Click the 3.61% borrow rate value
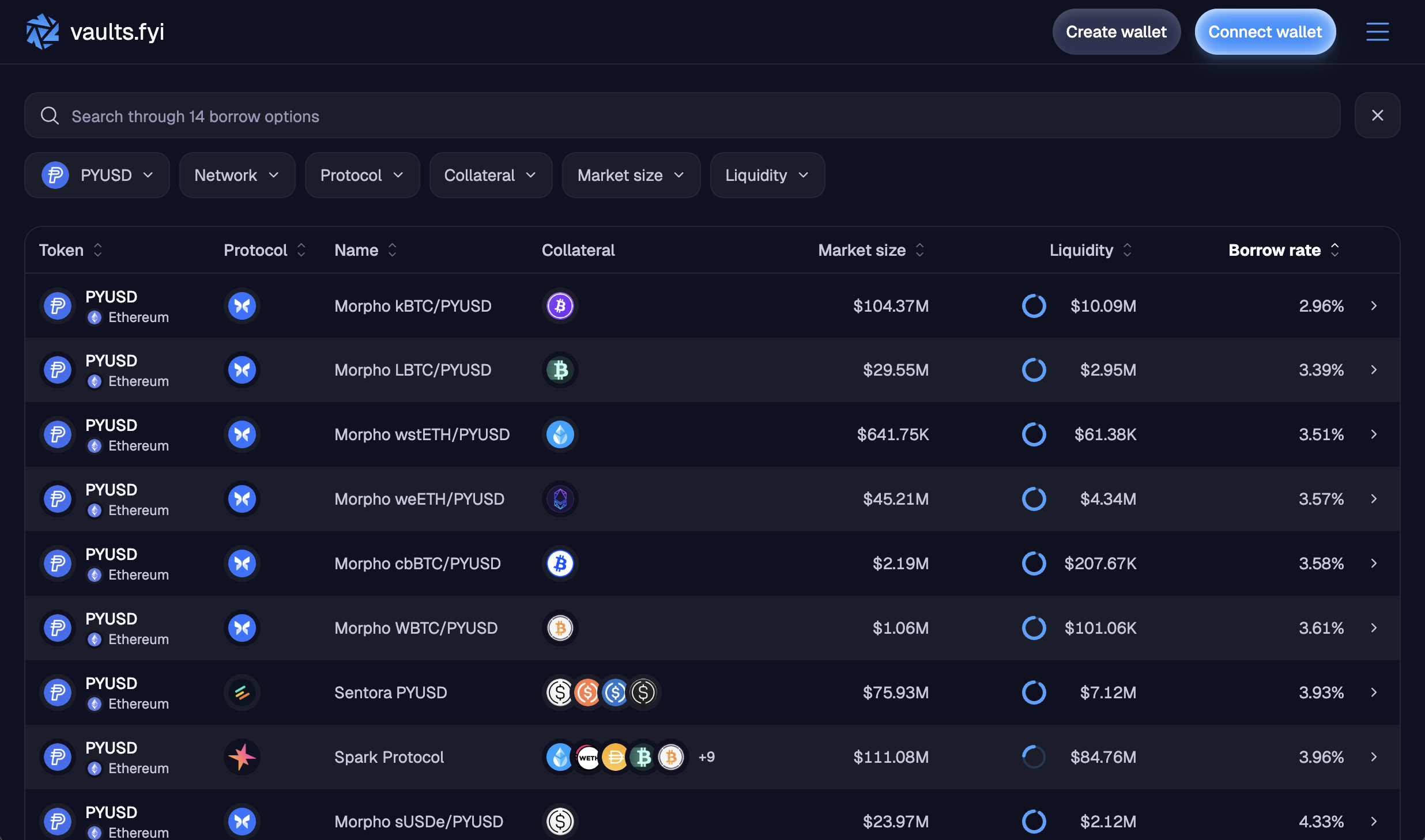1425x840 pixels. click(x=1321, y=628)
